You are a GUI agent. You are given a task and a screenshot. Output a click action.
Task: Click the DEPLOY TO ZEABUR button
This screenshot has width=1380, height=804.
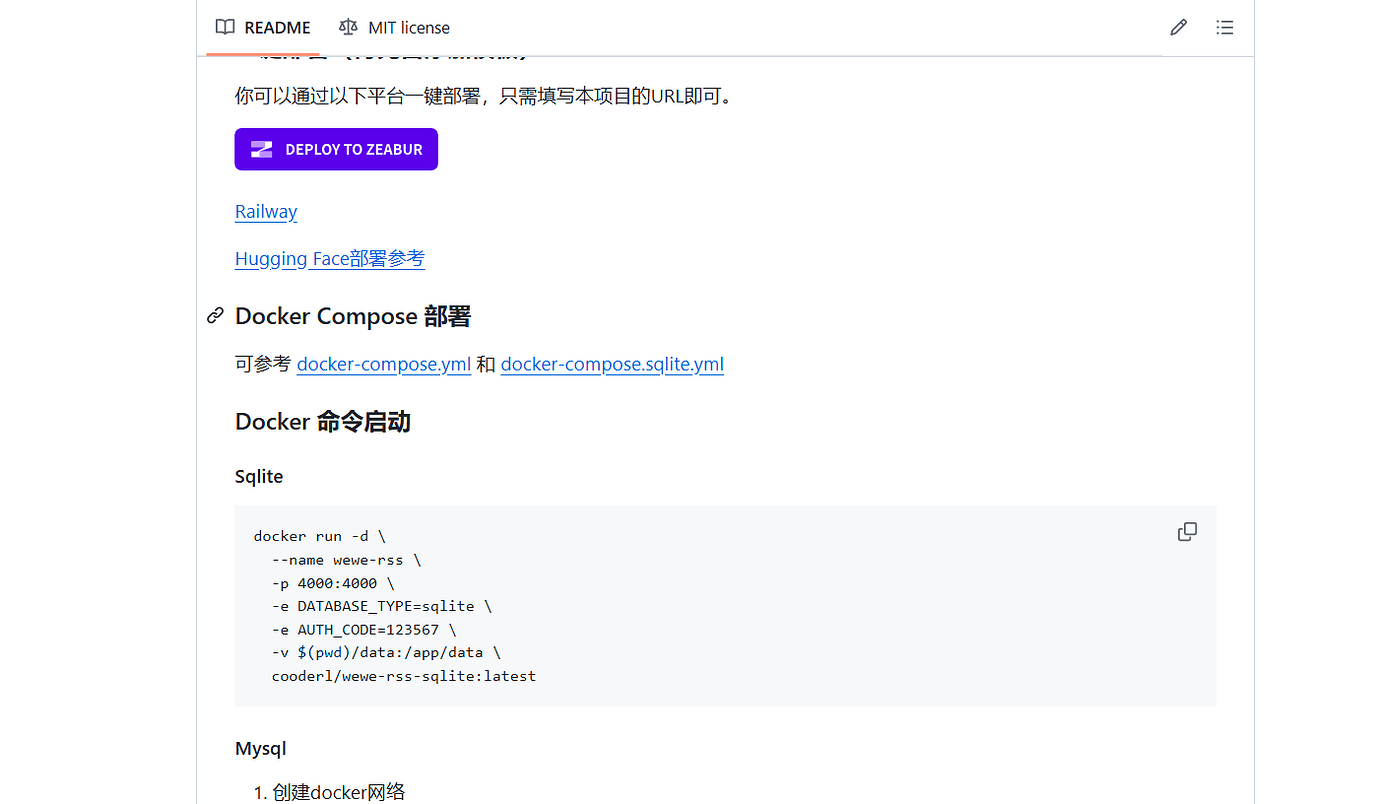336,148
